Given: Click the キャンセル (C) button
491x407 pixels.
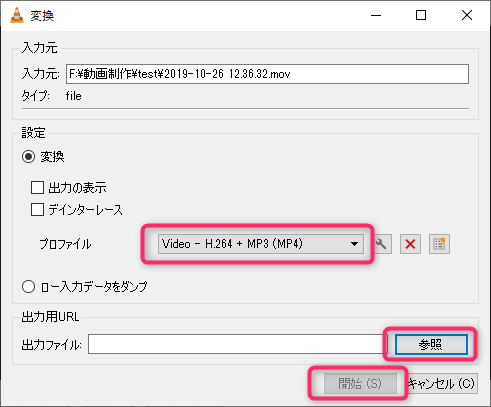Looking at the screenshot, I should 442,383.
